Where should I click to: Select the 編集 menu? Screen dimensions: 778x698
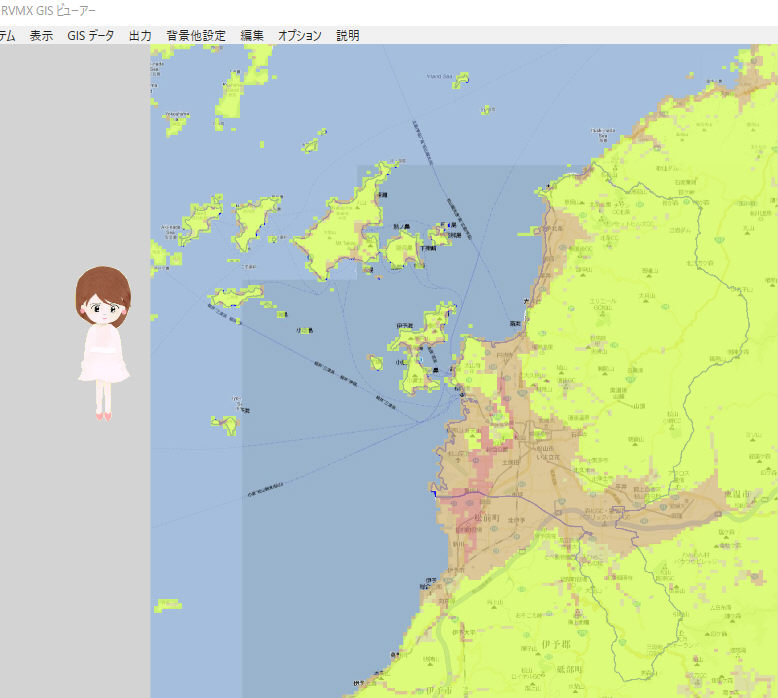[x=252, y=35]
